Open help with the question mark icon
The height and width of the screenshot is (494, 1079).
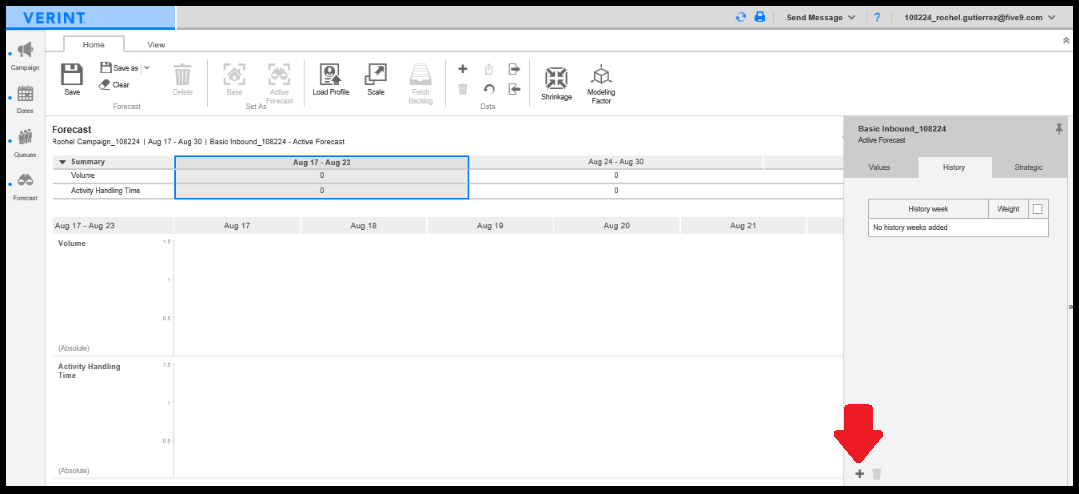tap(877, 17)
